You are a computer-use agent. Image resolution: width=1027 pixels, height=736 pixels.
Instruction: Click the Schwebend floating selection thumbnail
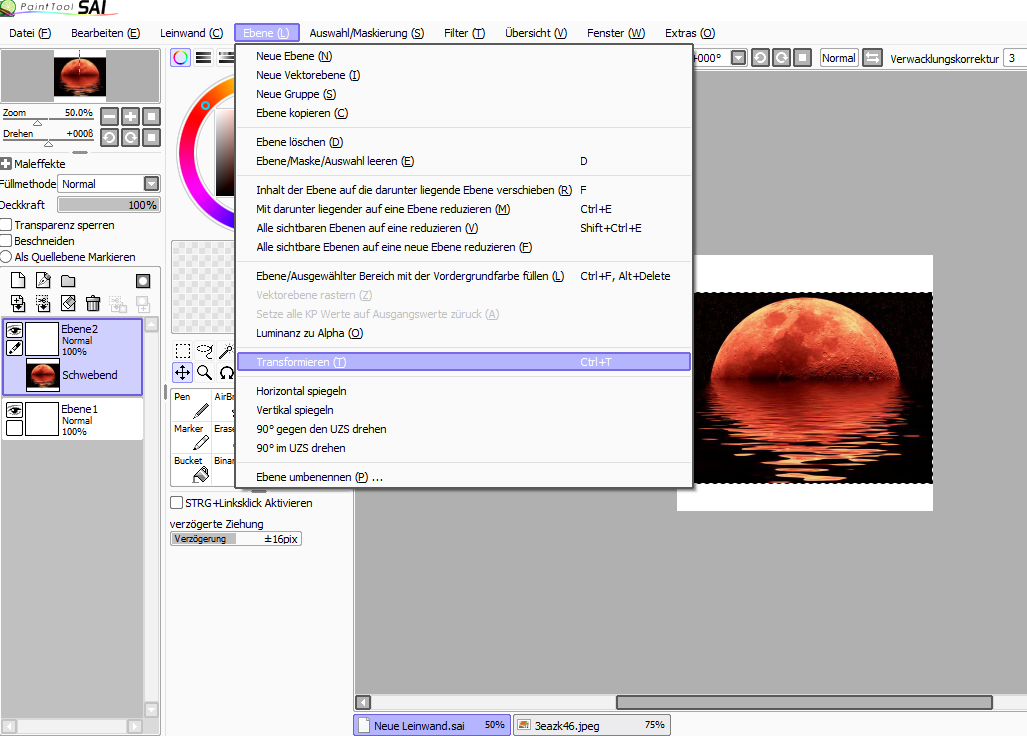click(x=42, y=375)
